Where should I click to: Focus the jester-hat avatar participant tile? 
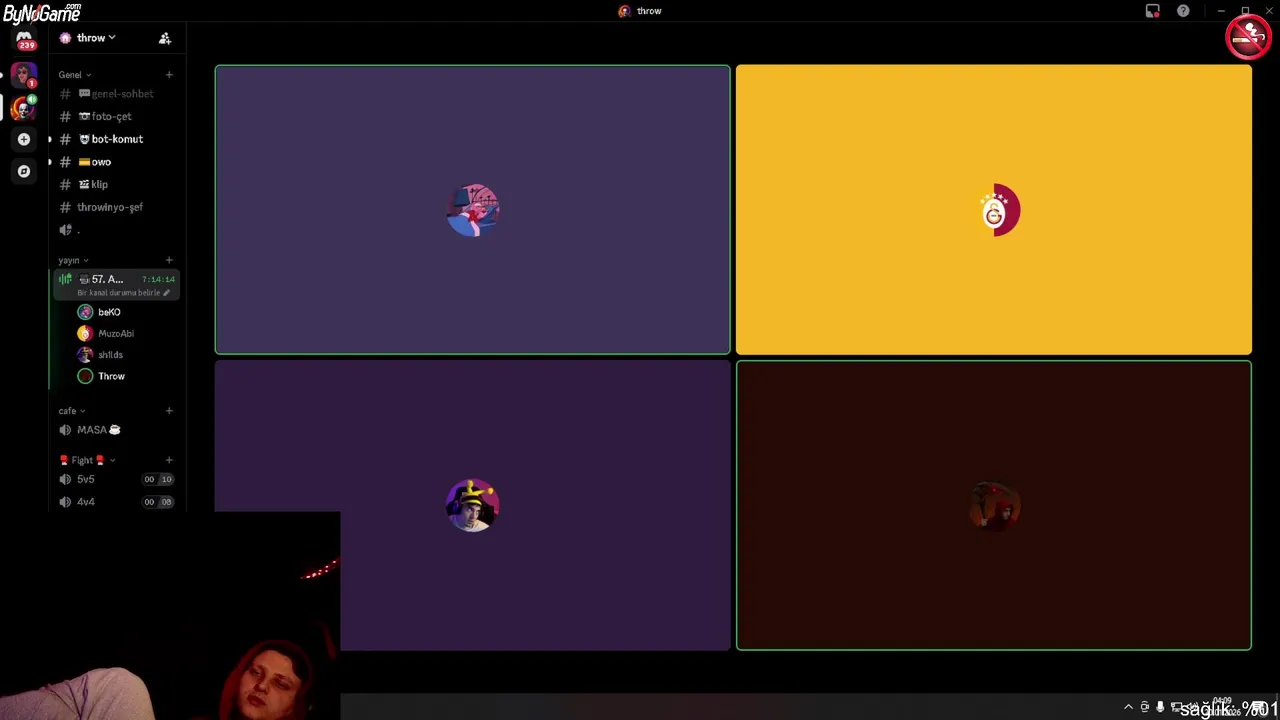(472, 505)
